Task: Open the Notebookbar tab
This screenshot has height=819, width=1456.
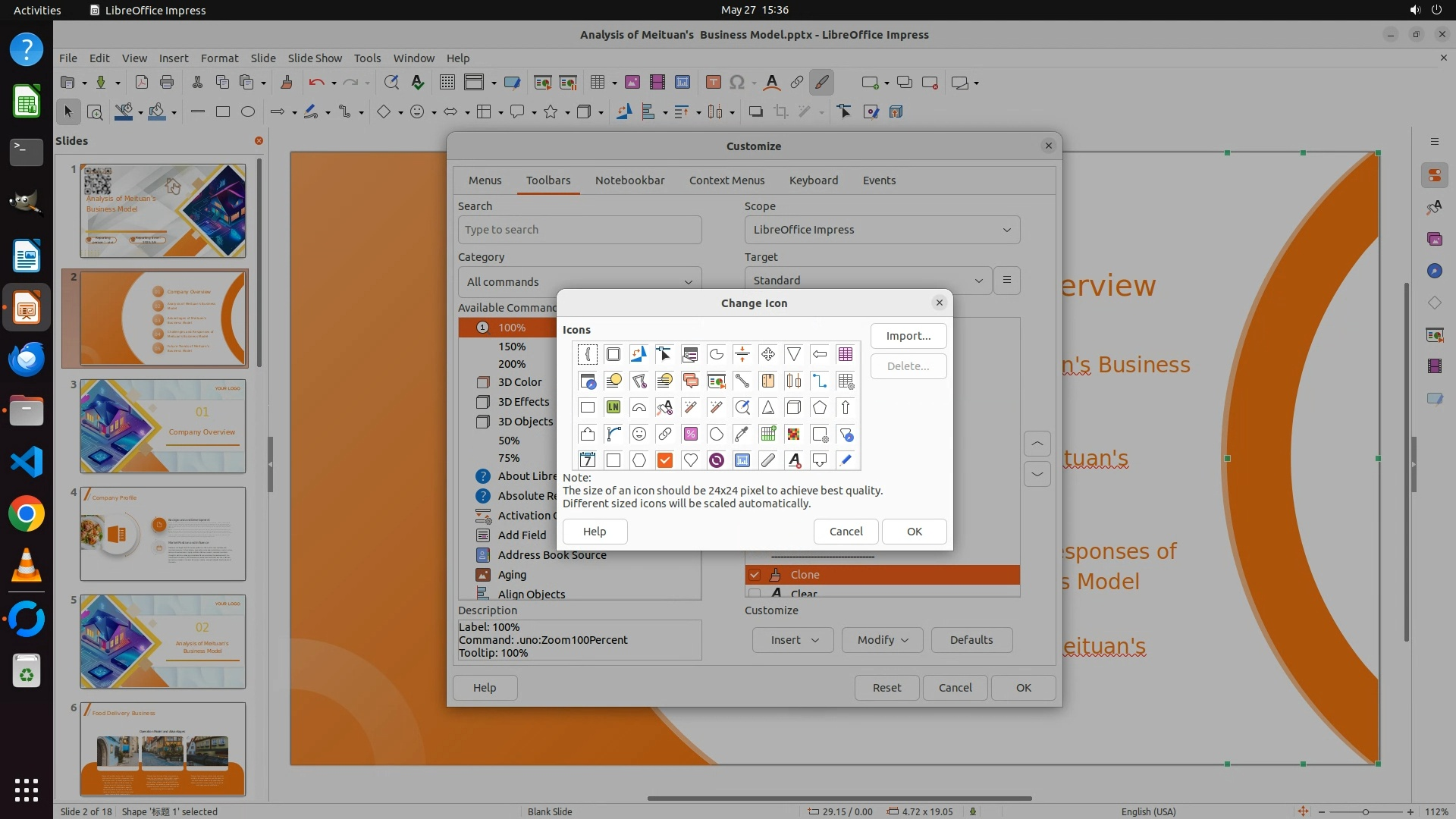Action: 629,180
